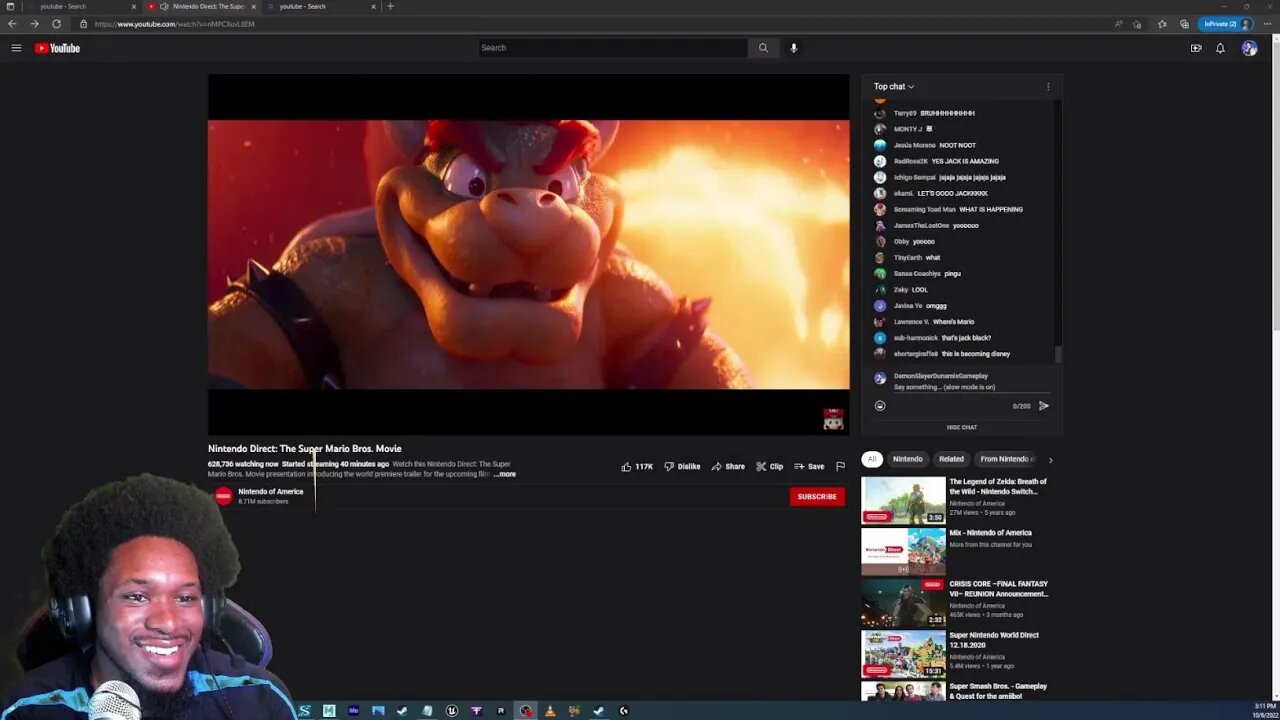Viewport: 1280px width, 720px height.
Task: Focus the YouTube search box
Action: [x=612, y=48]
